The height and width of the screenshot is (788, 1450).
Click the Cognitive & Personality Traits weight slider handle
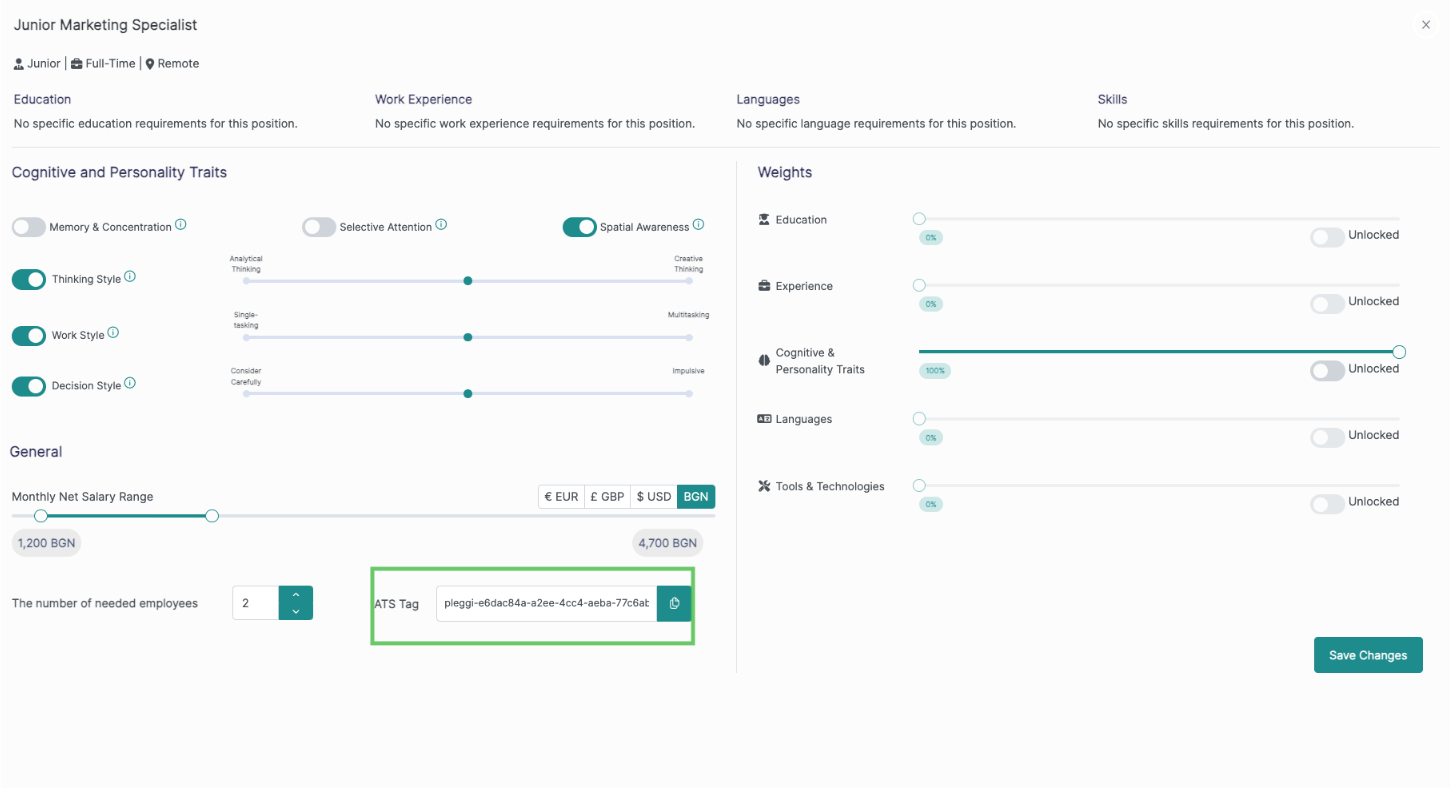(x=1399, y=352)
